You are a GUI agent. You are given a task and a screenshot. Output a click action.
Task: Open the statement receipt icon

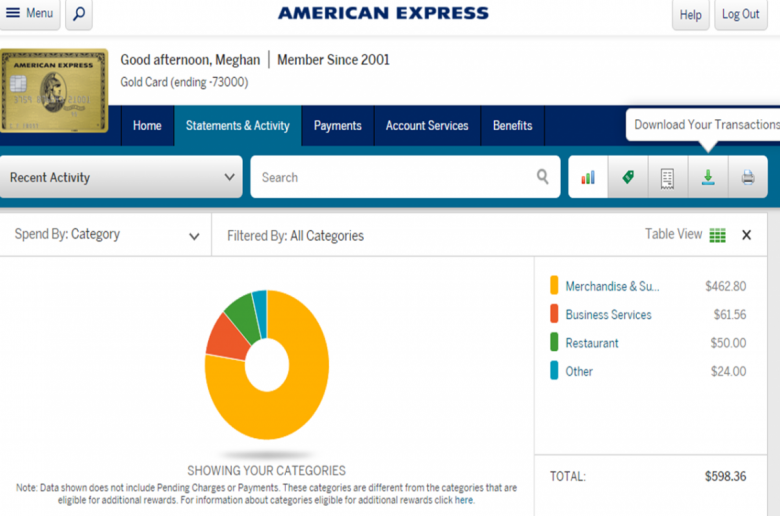(668, 177)
